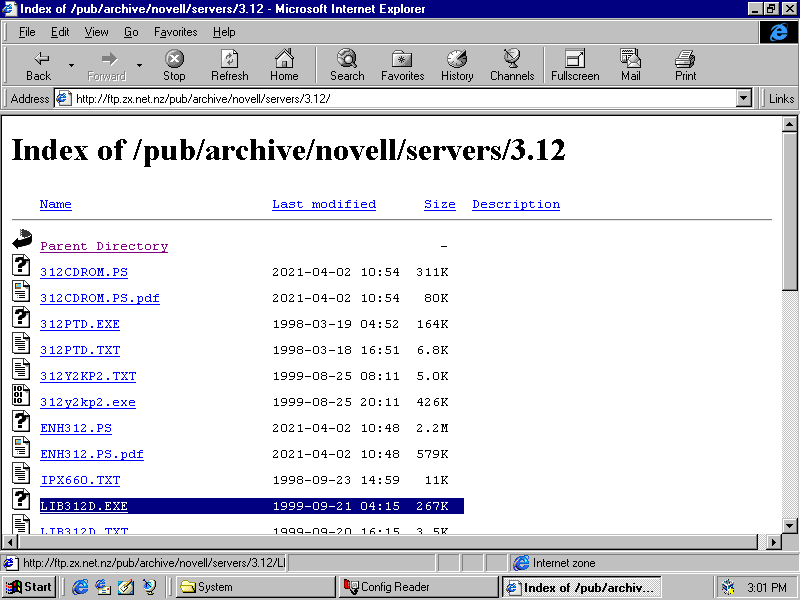Open 312PTD.TXT link
Image resolution: width=800 pixels, height=600 pixels.
coord(80,351)
